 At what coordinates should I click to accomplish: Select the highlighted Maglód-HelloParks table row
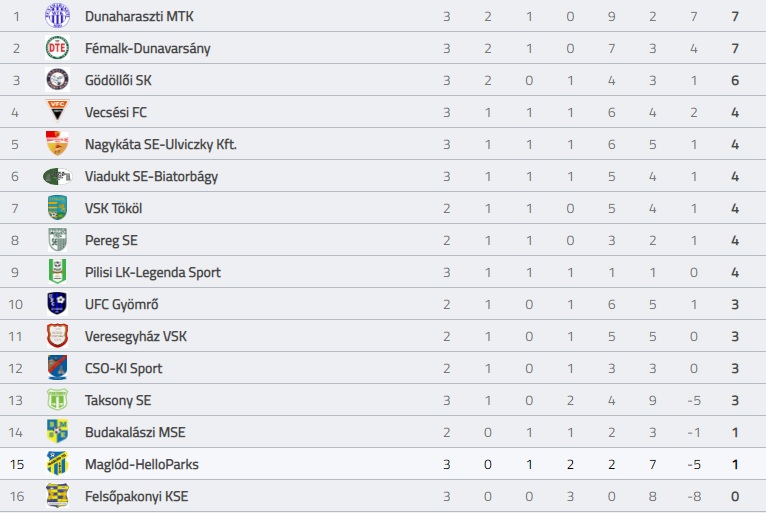[x=383, y=464]
